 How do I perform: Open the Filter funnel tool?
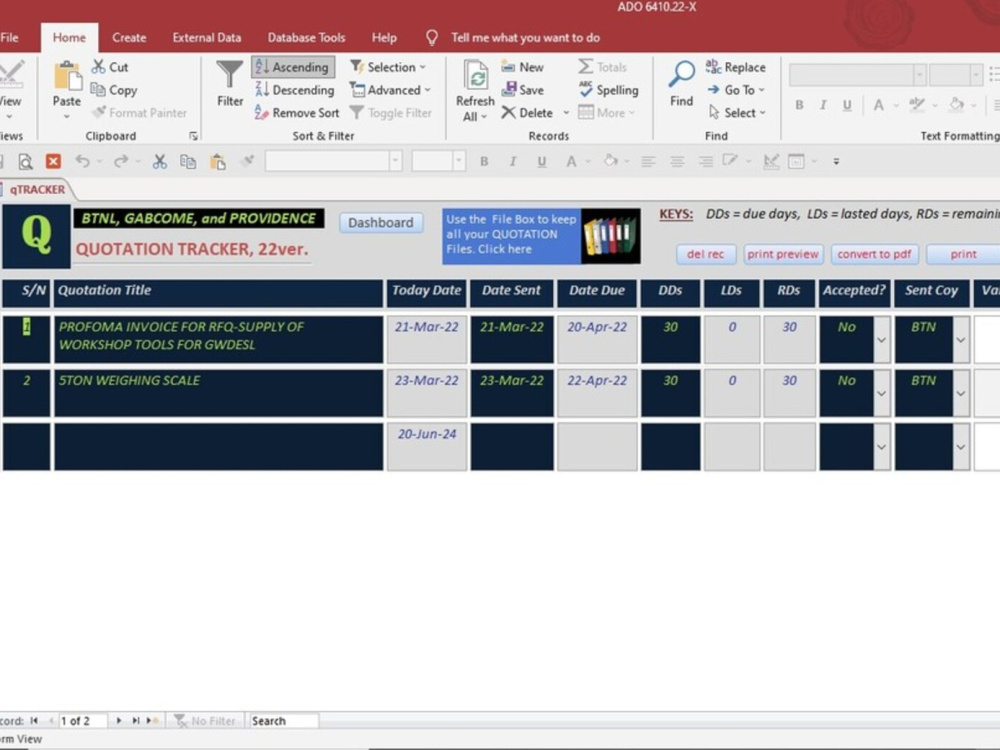(x=230, y=84)
